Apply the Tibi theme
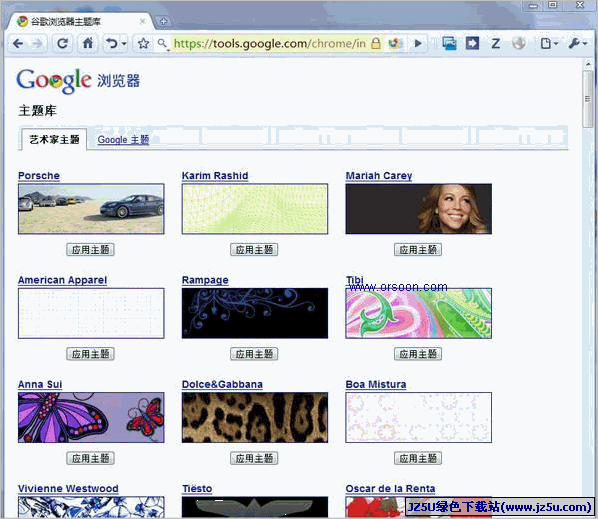Image resolution: width=598 pixels, height=519 pixels. pos(418,354)
